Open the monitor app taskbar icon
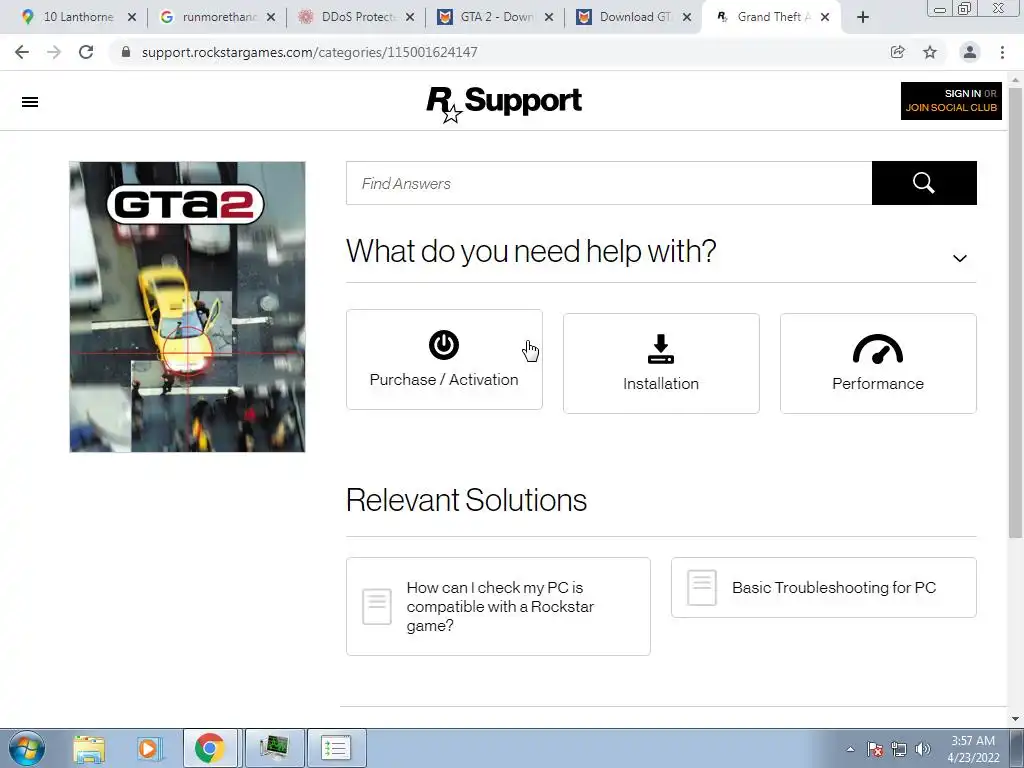 pyautogui.click(x=274, y=748)
